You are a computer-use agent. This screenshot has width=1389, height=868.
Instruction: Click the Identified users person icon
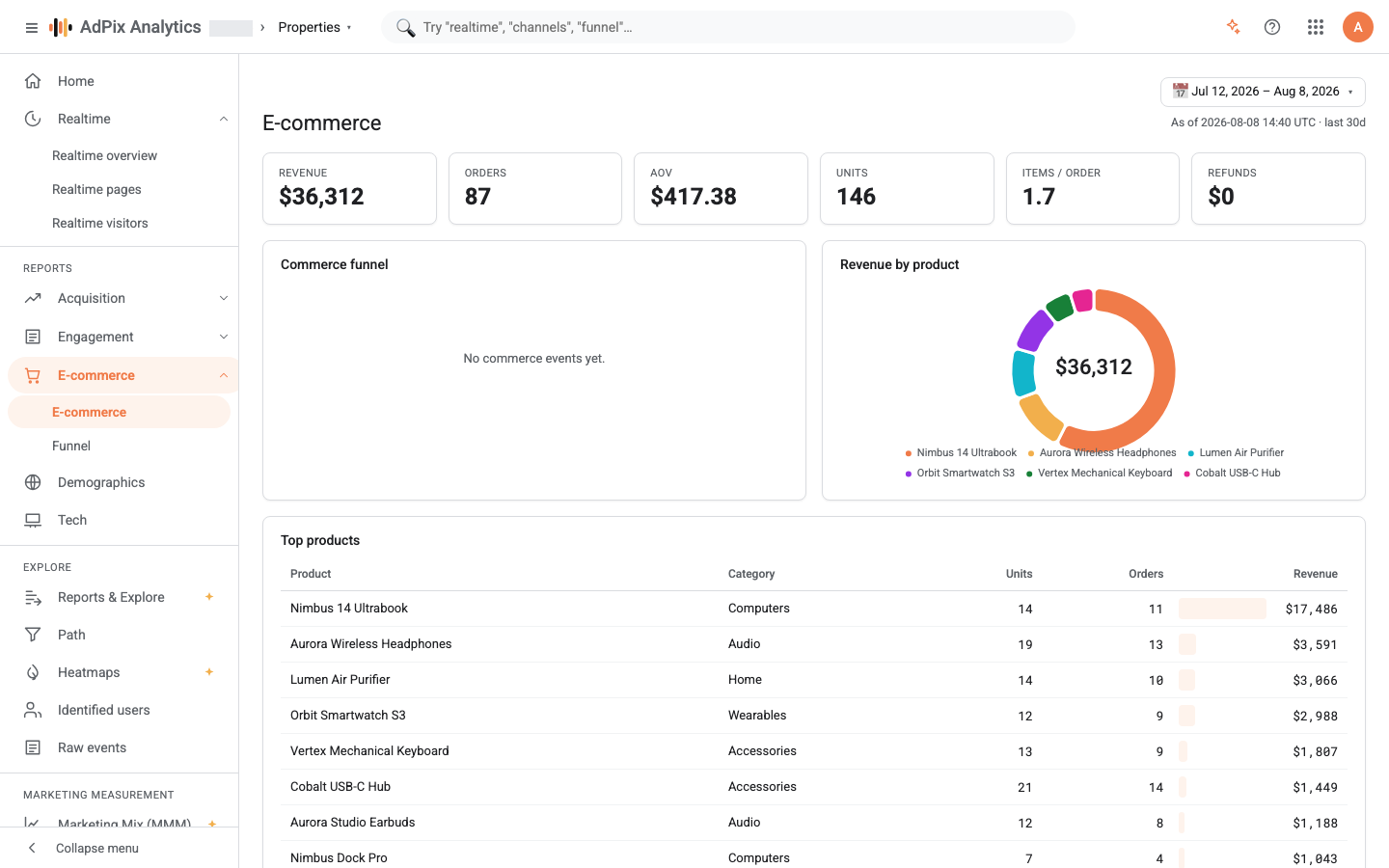click(x=33, y=710)
